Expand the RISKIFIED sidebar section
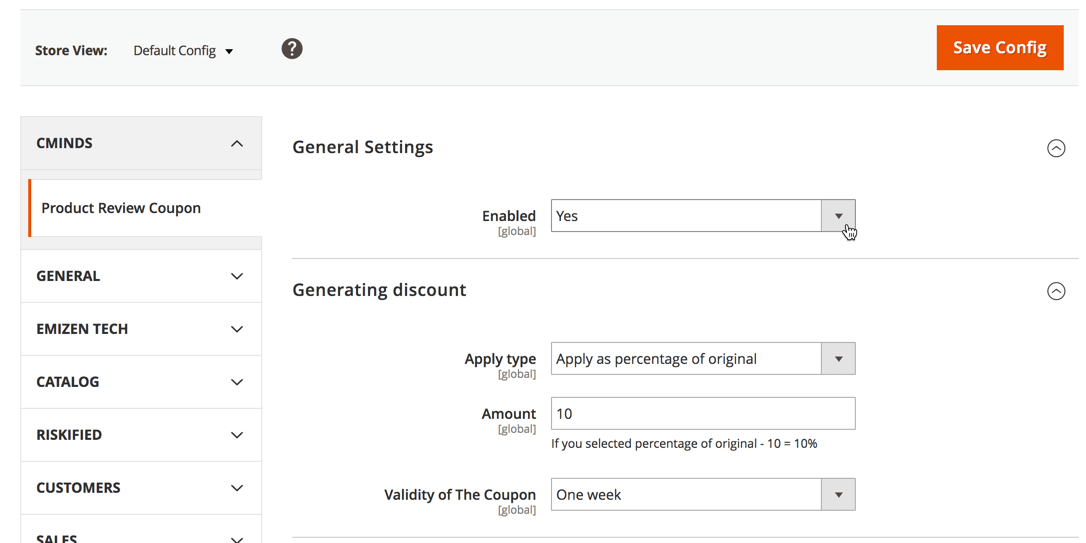This screenshot has height=543, width=1086. [x=141, y=435]
